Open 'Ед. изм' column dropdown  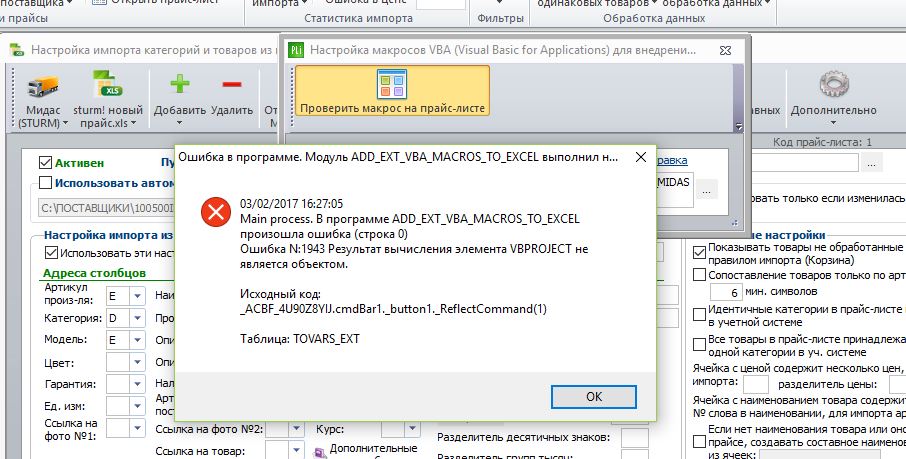pos(137,406)
